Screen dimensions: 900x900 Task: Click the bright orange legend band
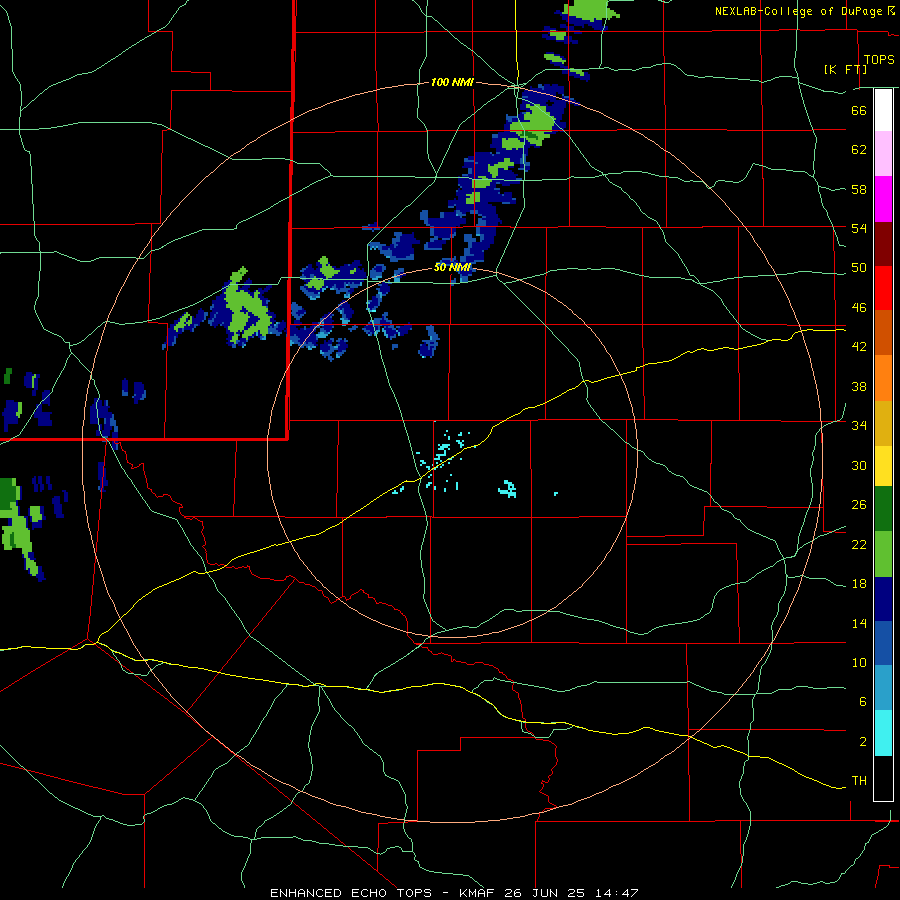(883, 378)
